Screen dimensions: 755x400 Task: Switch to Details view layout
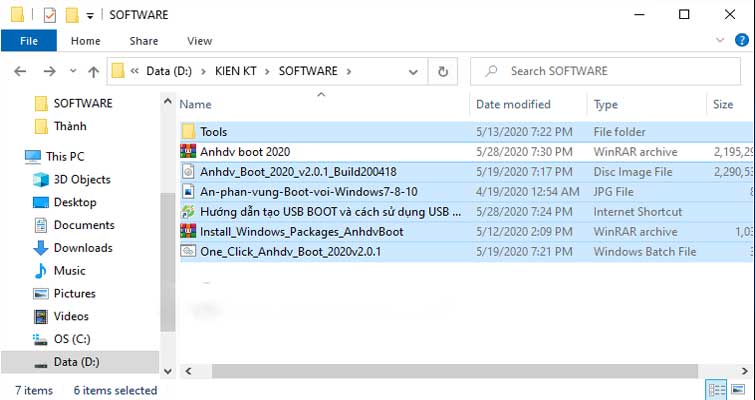click(716, 390)
